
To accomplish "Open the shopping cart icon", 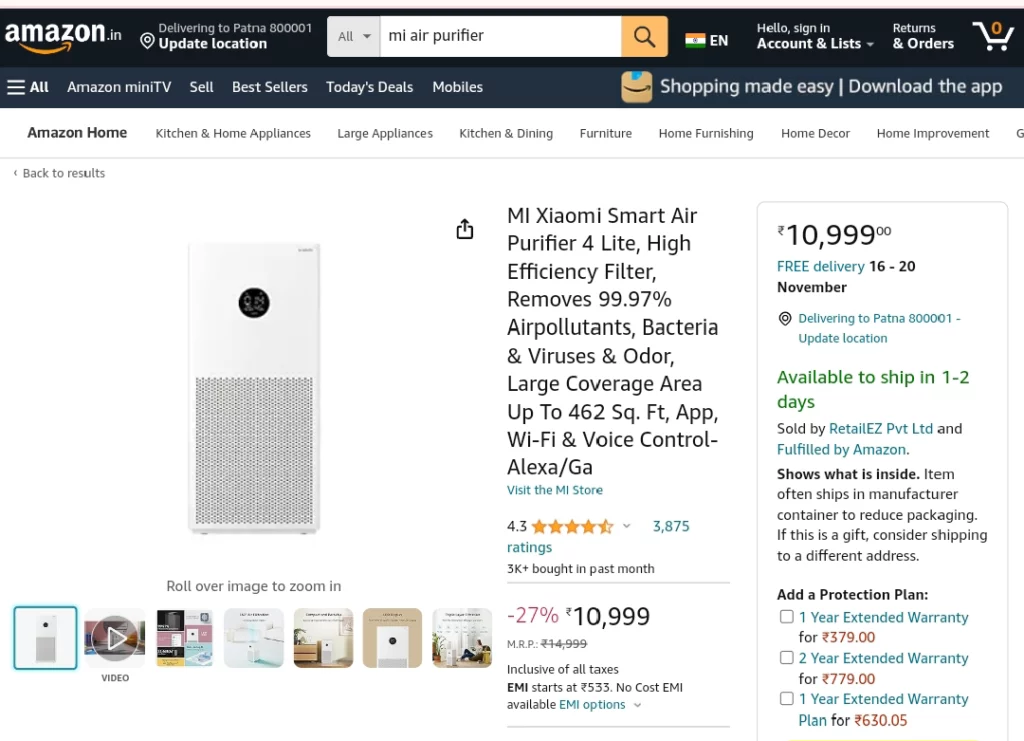I will pyautogui.click(x=993, y=36).
